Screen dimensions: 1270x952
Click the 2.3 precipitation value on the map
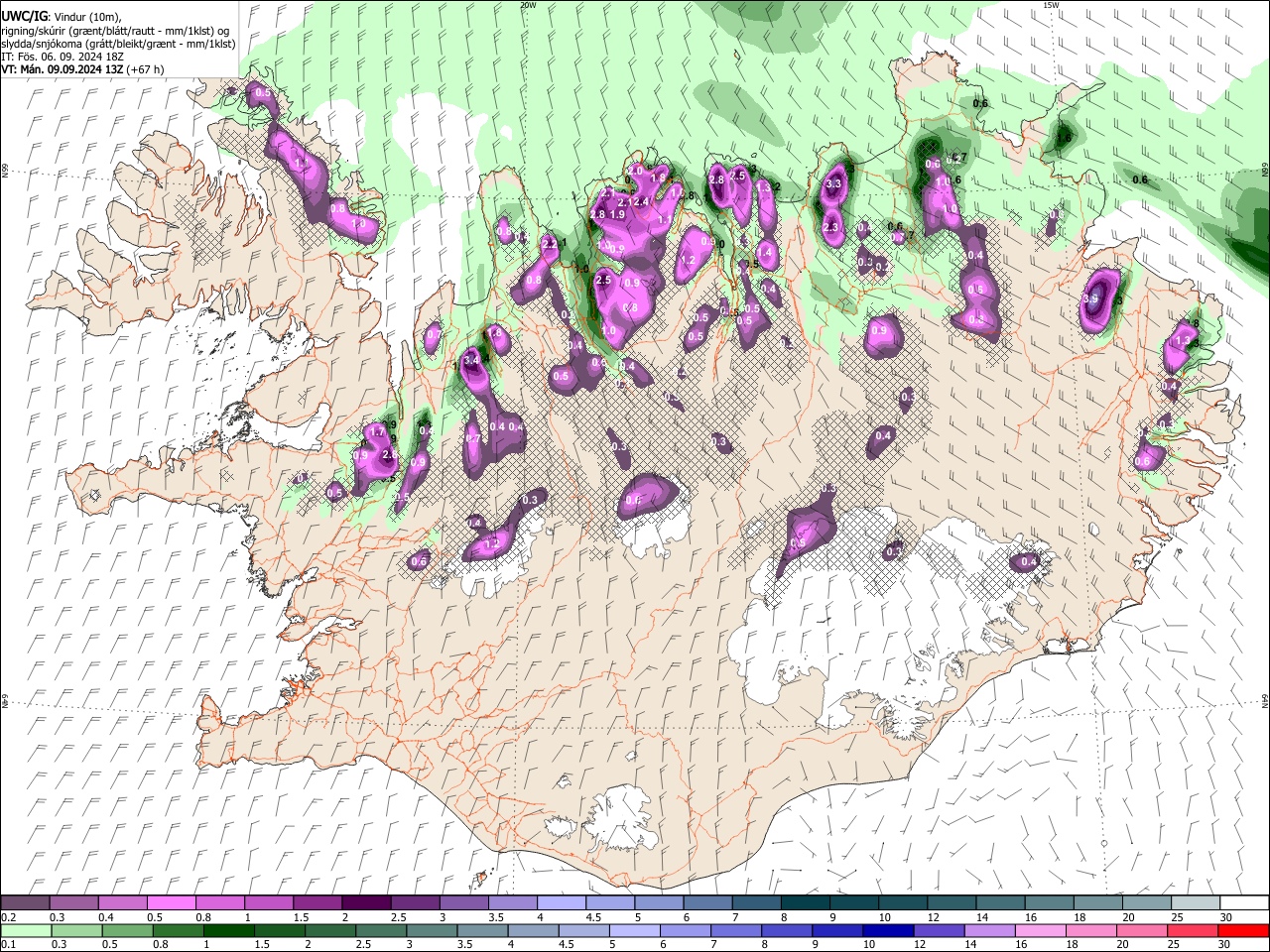pyautogui.click(x=830, y=227)
